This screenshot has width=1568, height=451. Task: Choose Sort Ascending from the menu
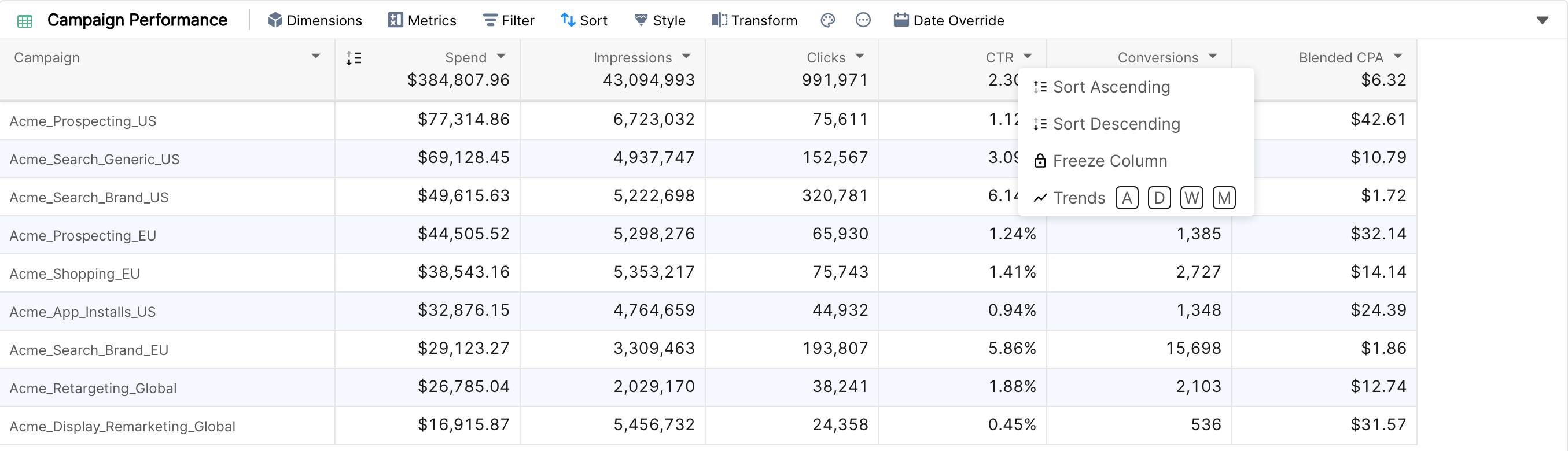pos(1136,87)
